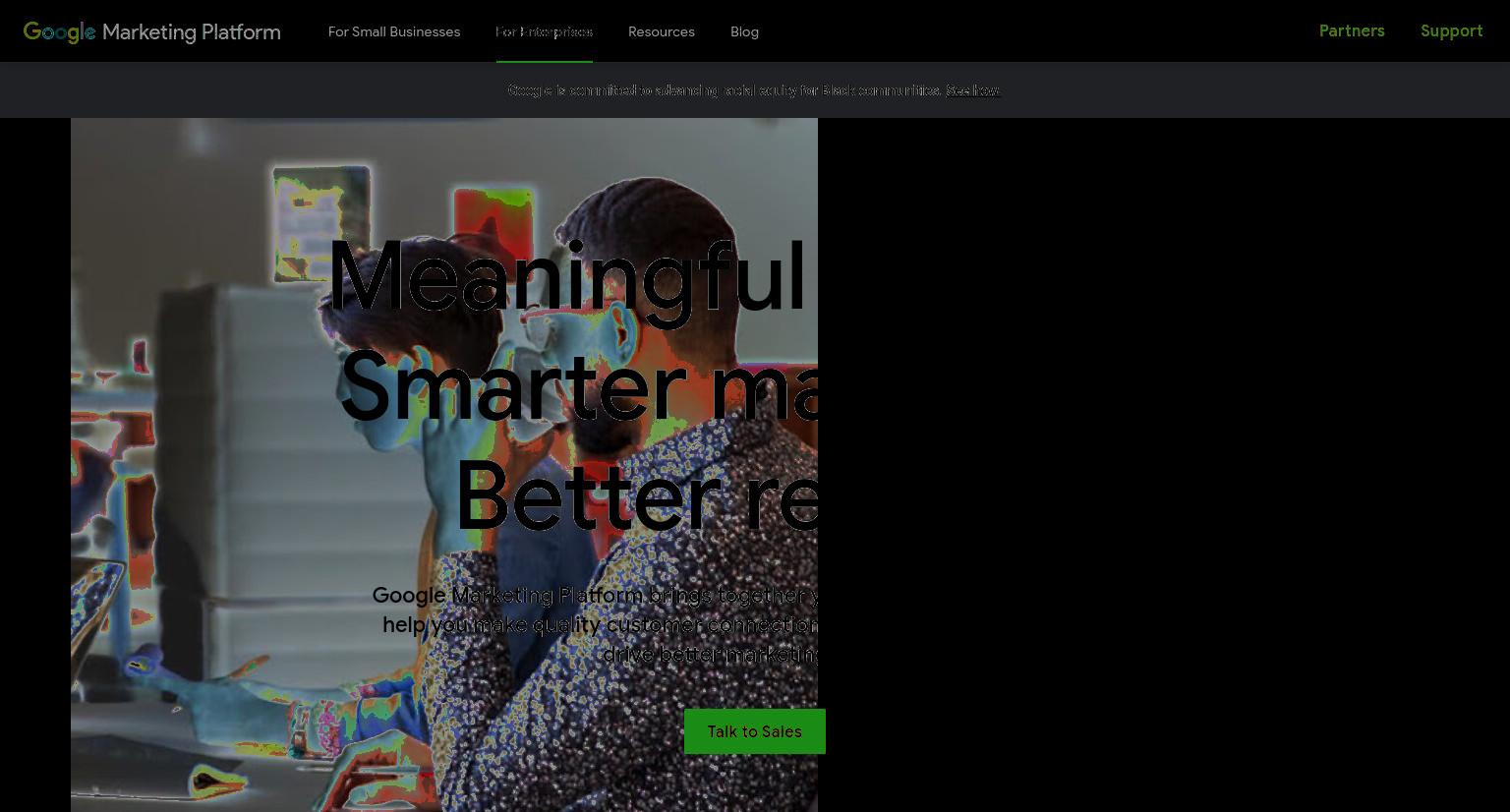Screen dimensions: 1510x812
Task: Click the "help you make quality customer" line
Action: pos(600,624)
